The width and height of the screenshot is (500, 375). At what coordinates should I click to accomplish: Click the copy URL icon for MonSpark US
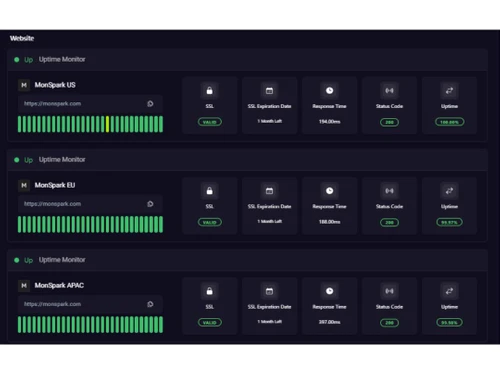150,104
